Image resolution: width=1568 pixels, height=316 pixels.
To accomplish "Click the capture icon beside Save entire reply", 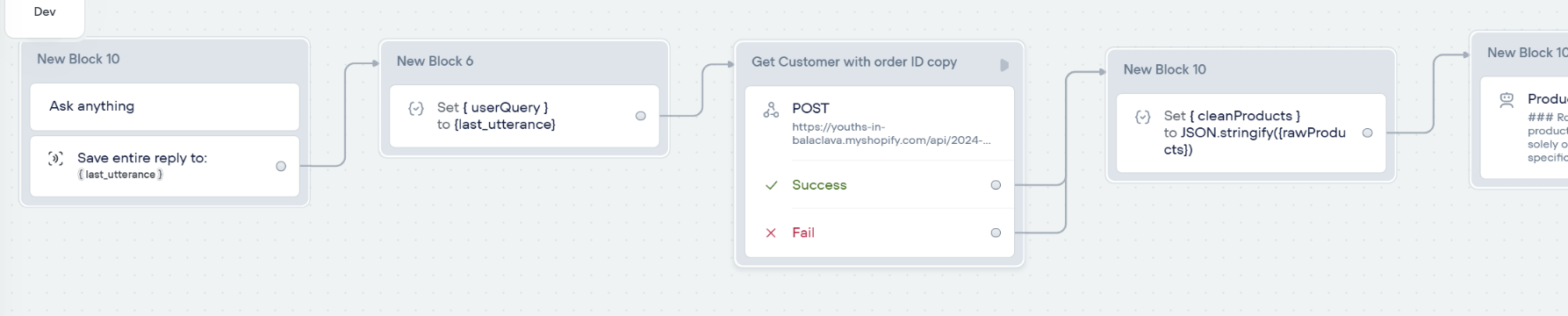I will click(x=55, y=159).
